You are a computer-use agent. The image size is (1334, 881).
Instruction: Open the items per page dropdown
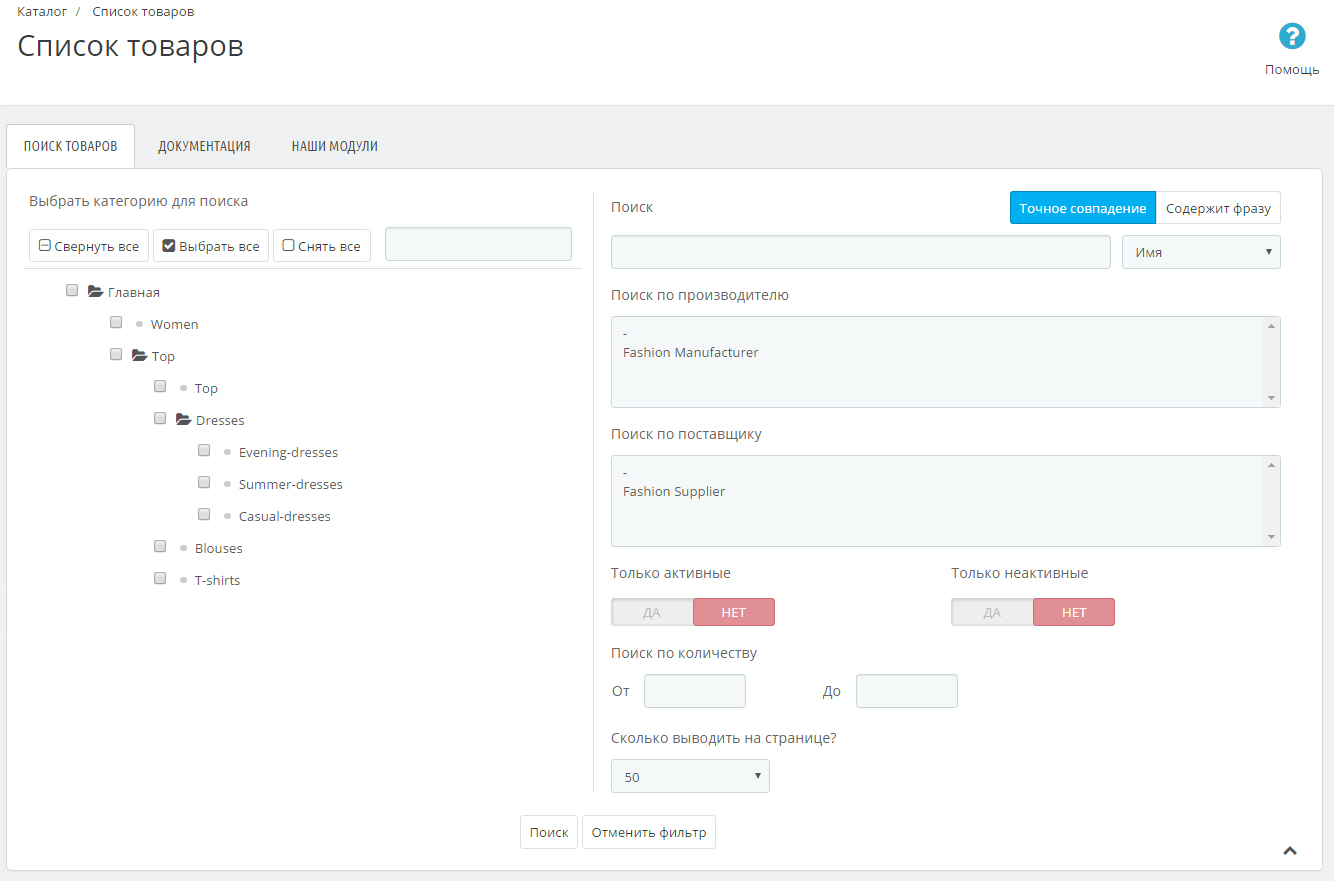click(690, 776)
